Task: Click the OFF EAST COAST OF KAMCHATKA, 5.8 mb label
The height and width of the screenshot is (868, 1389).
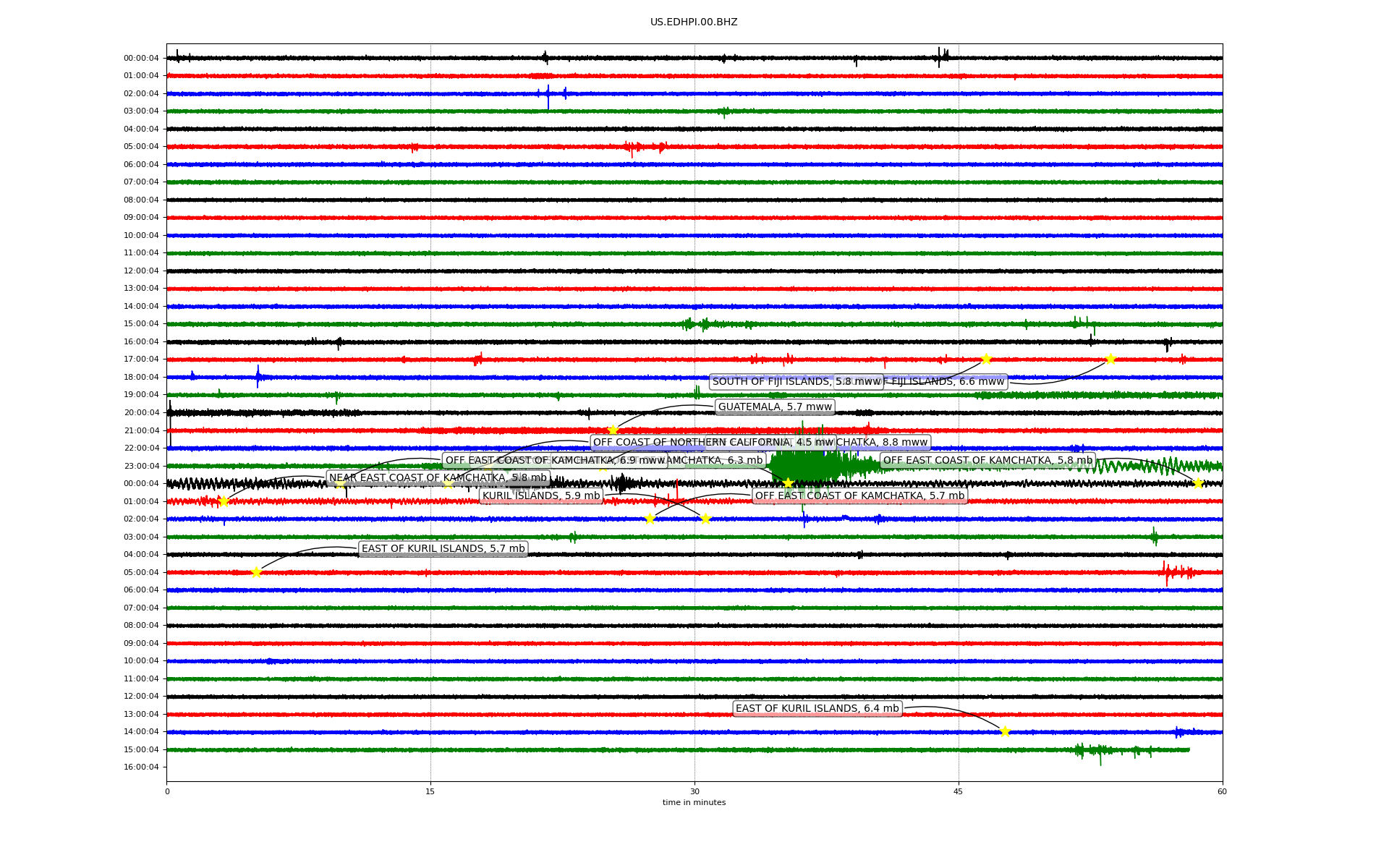Action: 987,461
